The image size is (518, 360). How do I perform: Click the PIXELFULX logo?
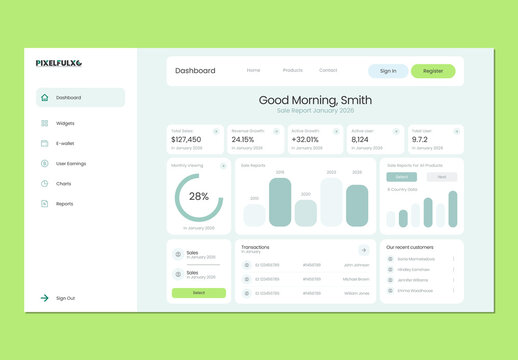tap(59, 63)
